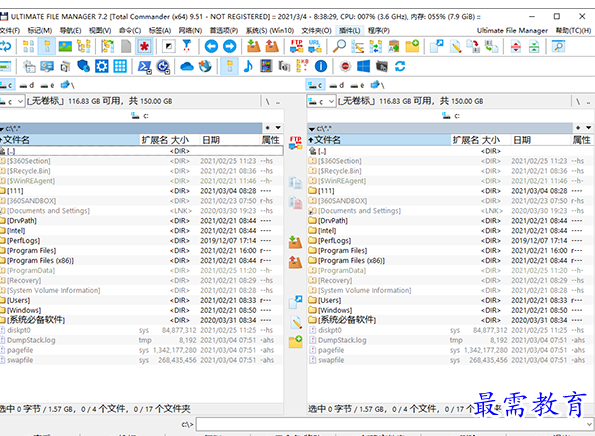This screenshot has height=436, width=595.
Task: Open the OneDrive cloud icon
Action: (x=187, y=66)
